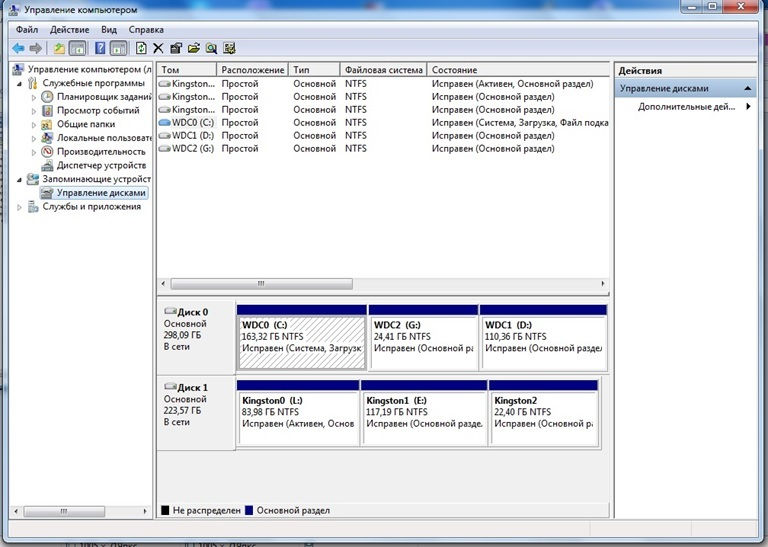Viewport: 768px width, 547px height.
Task: Click the volume list horizontal scrollbar thumb
Action: coord(261,284)
